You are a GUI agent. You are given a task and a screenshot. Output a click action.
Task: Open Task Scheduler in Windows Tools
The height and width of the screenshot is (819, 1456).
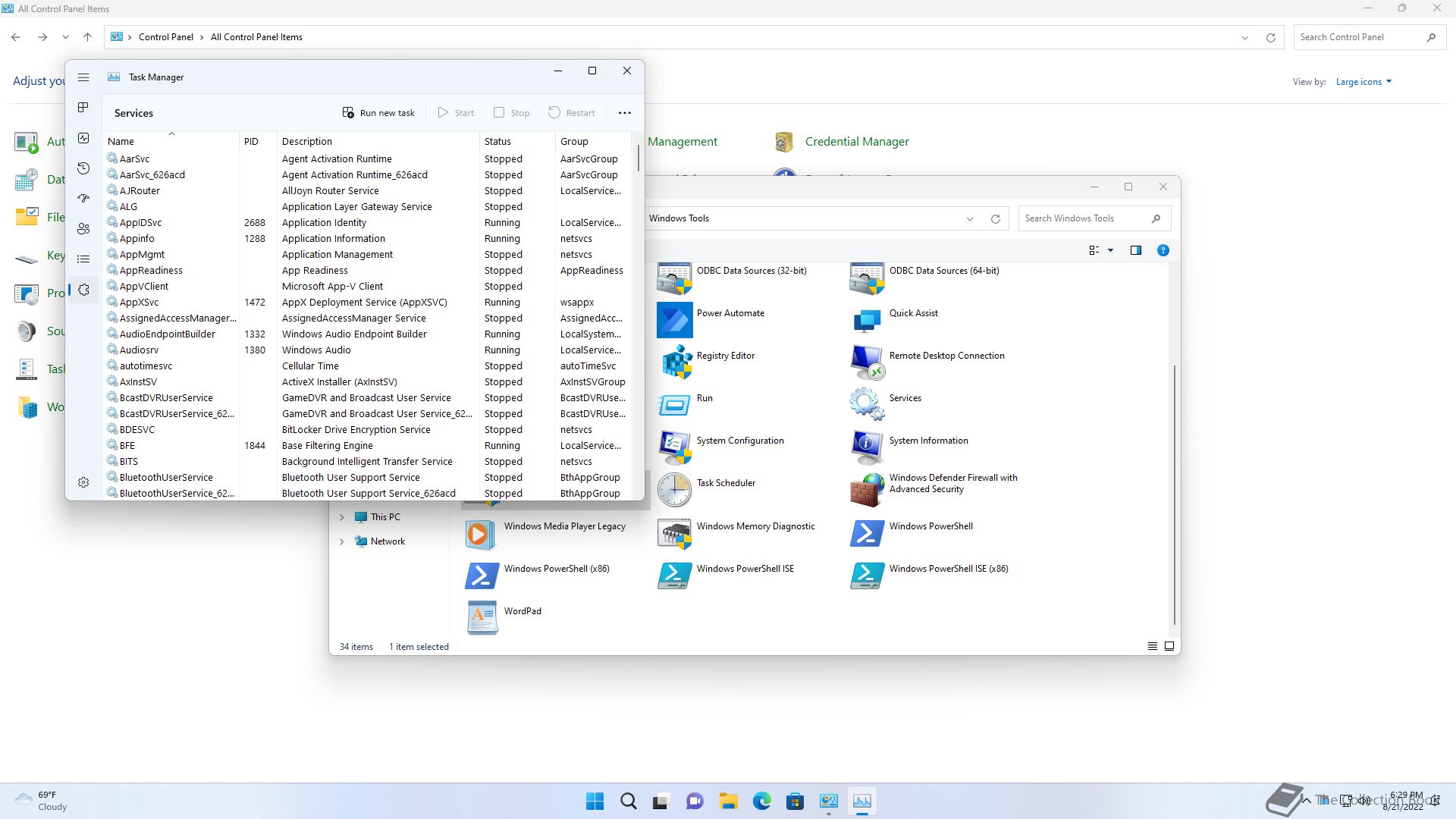pos(707,490)
